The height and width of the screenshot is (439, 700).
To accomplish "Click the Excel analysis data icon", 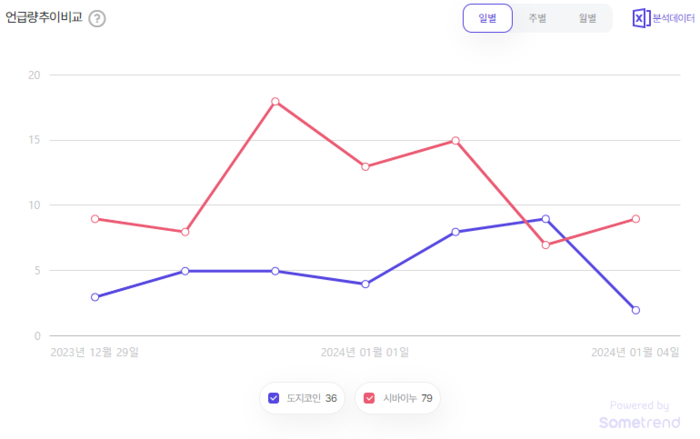I will pyautogui.click(x=641, y=18).
